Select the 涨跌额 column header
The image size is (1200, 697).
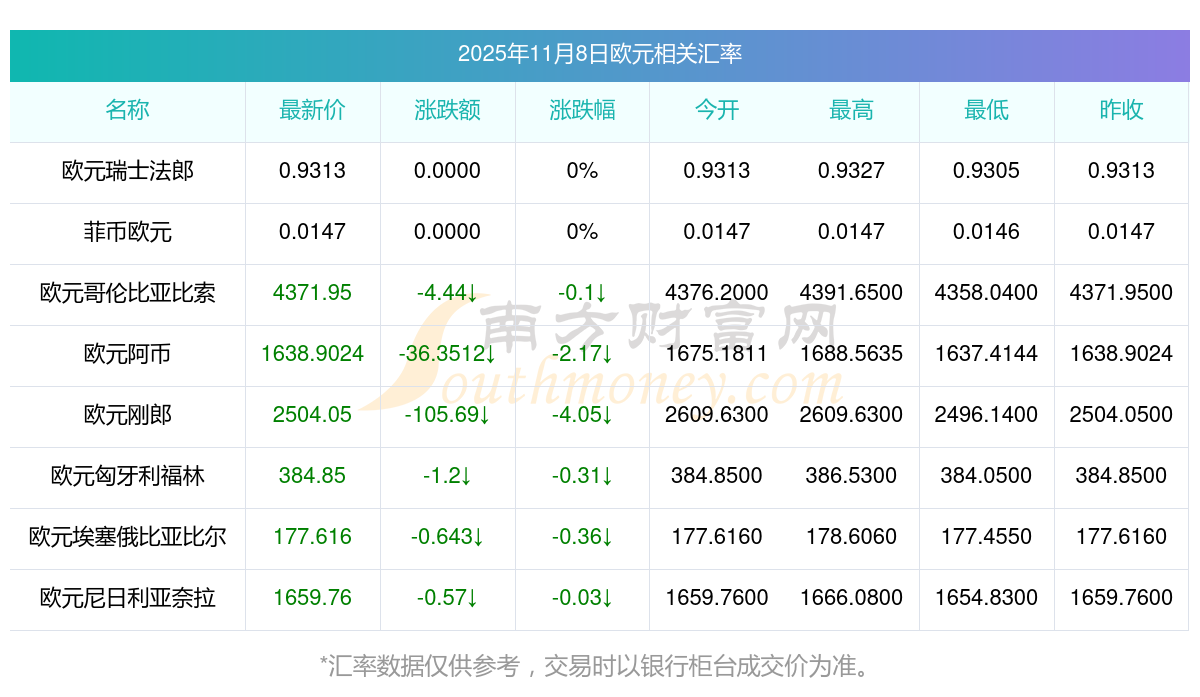(447, 110)
